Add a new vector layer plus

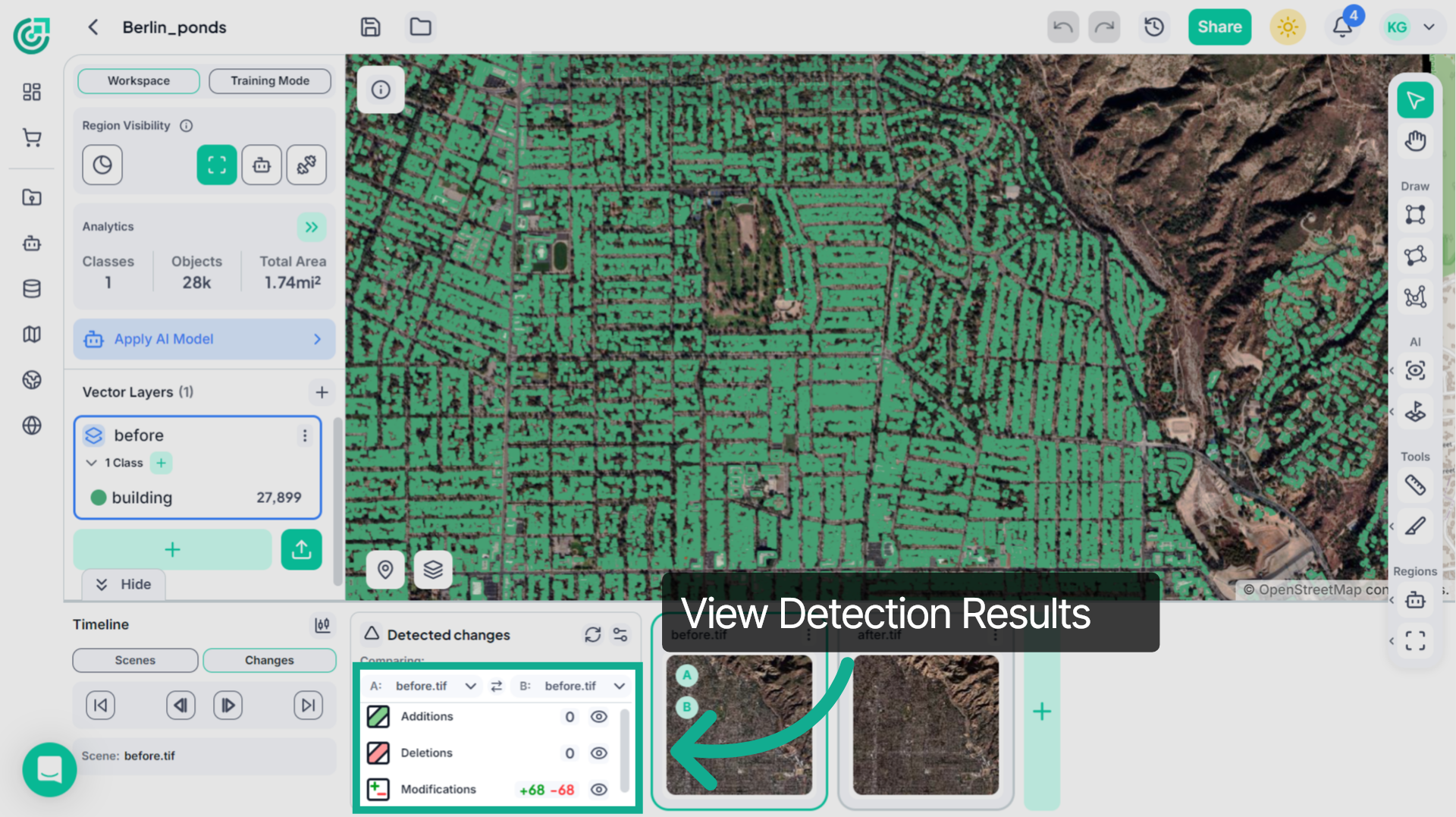pyautogui.click(x=322, y=392)
